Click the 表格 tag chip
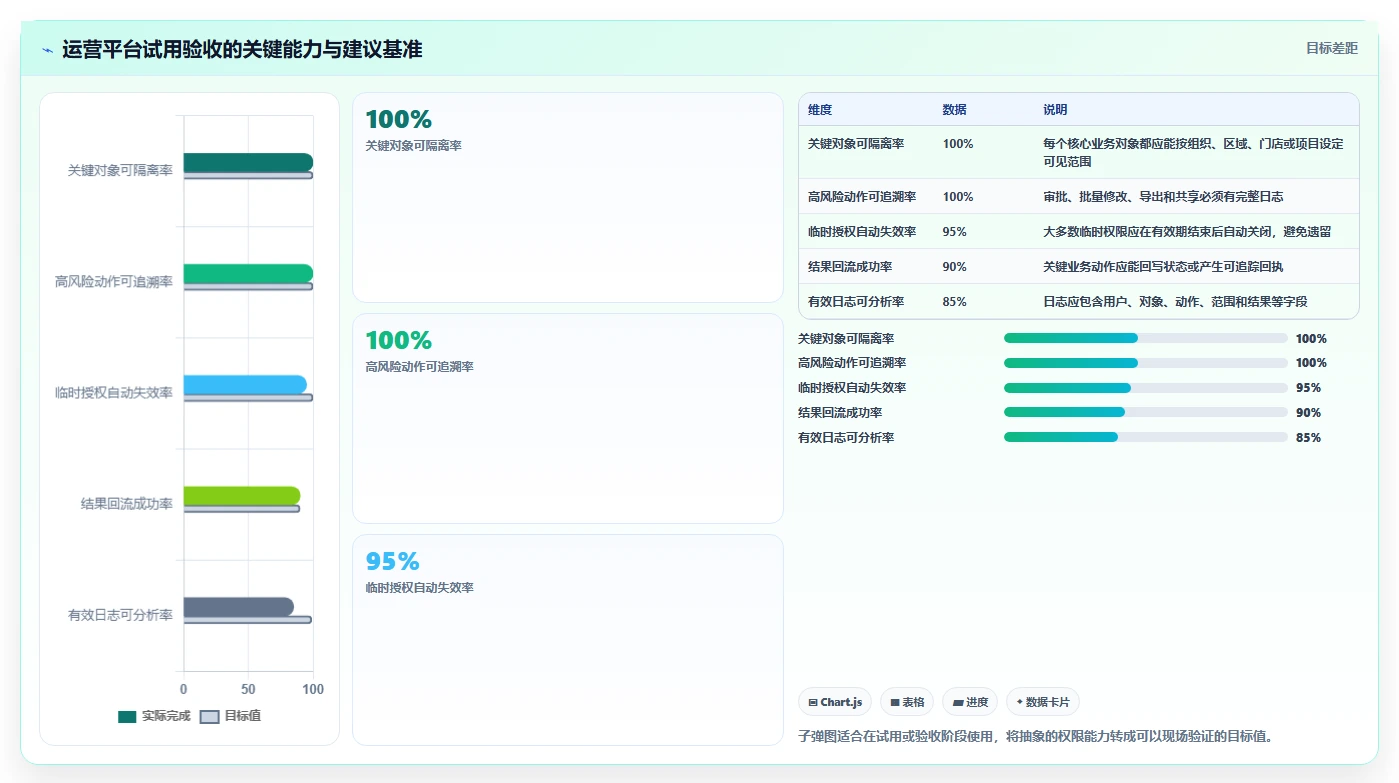 (x=907, y=702)
